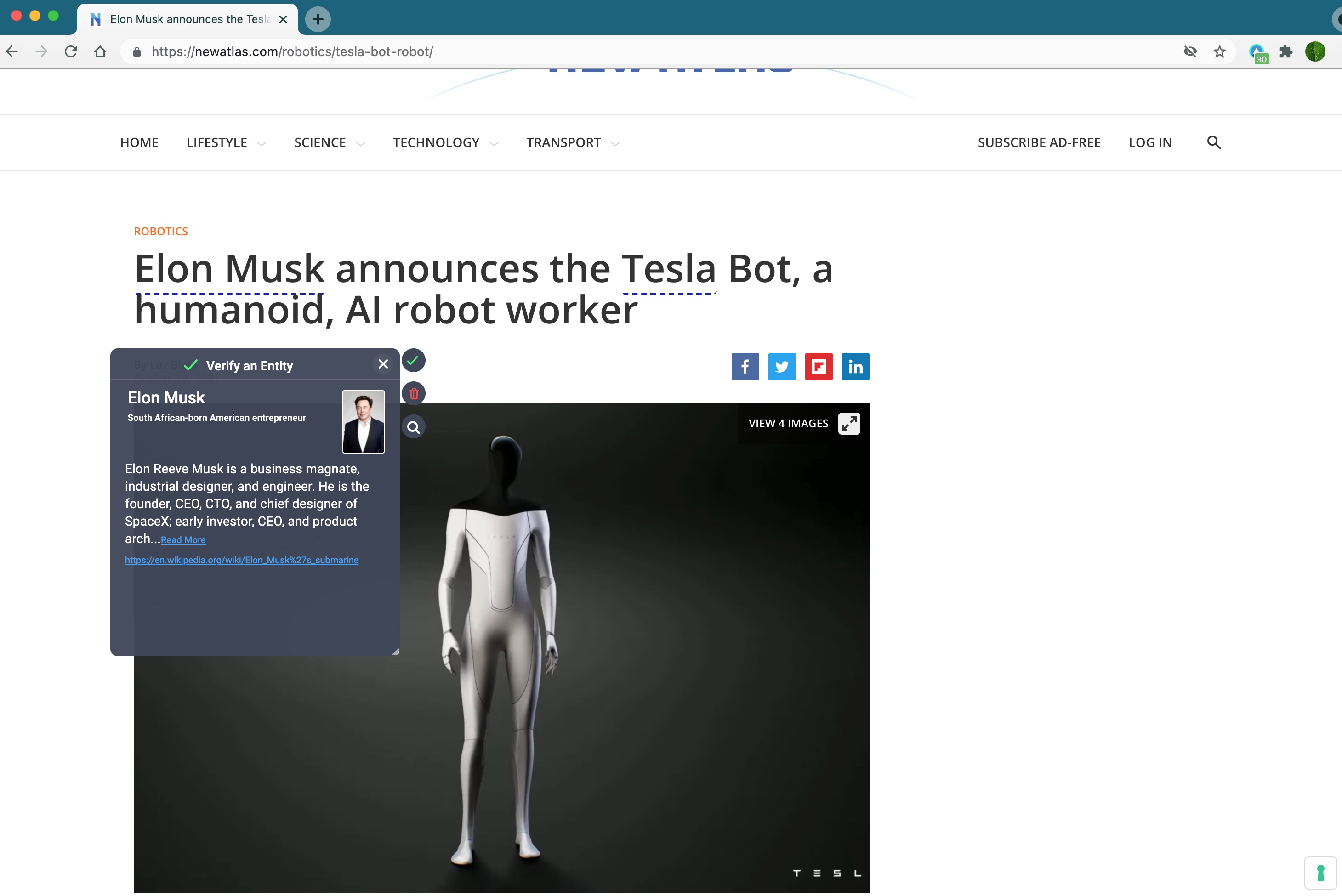
Task: Open the site search magnifier in navigation
Action: click(x=1214, y=142)
